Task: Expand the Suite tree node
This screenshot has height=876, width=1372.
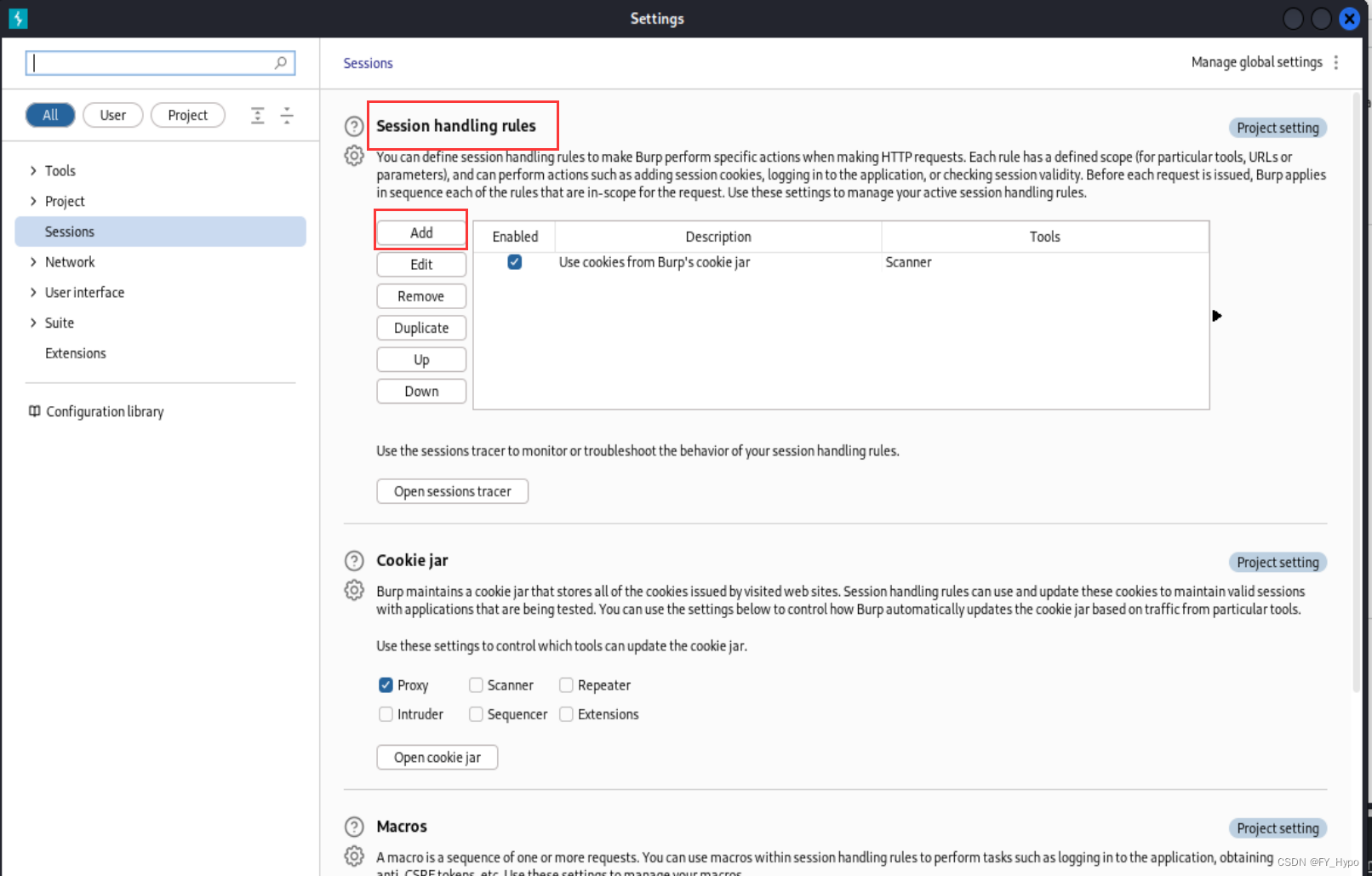Action: [x=33, y=323]
